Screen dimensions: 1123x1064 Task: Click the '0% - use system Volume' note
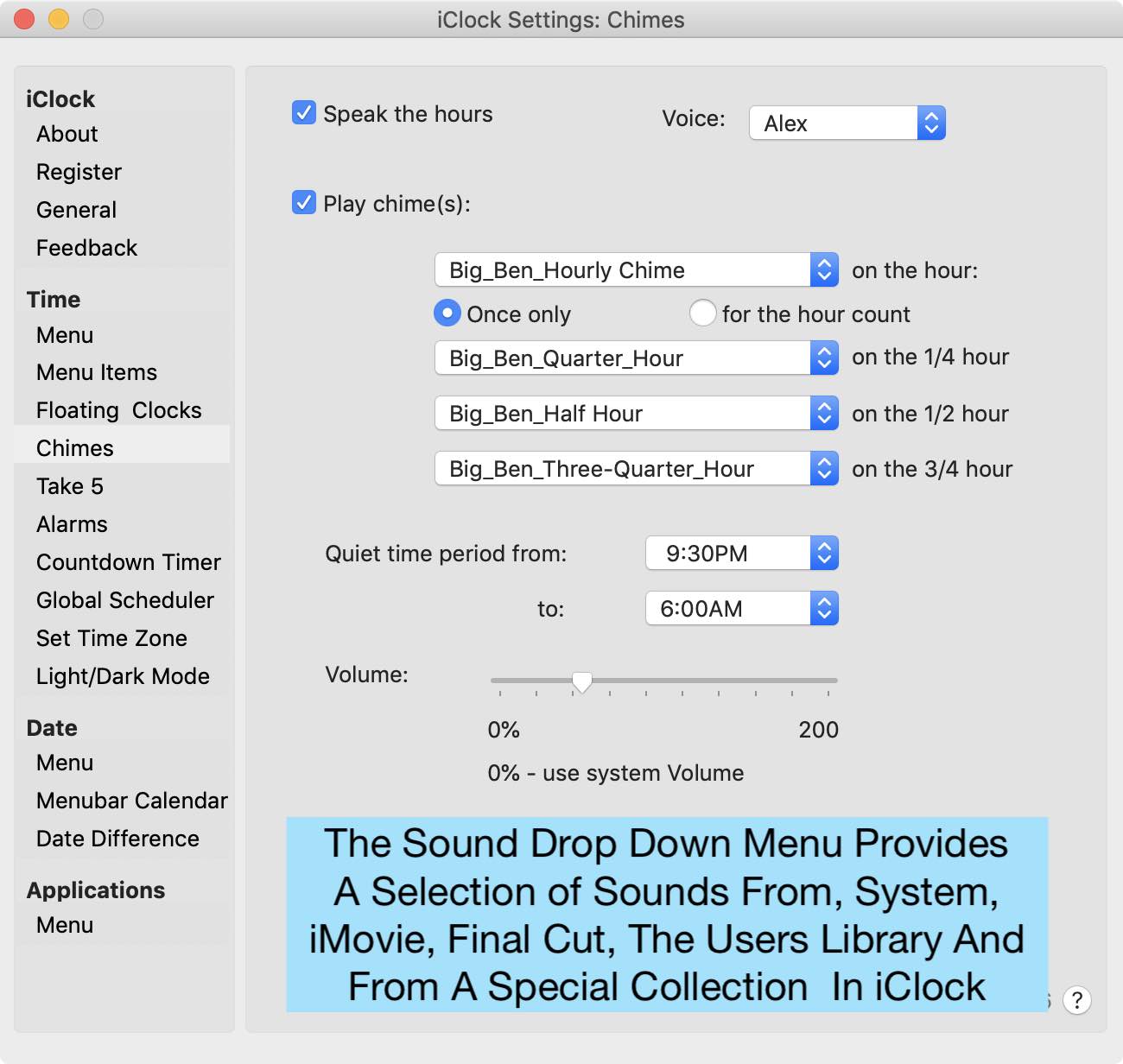(x=615, y=773)
